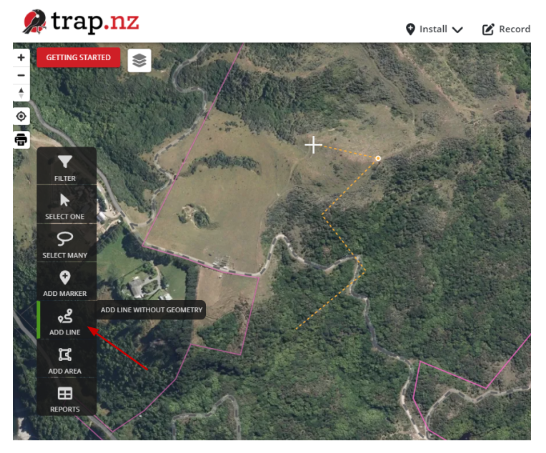Print the current map view
Viewport: 546px width, 453px height.
click(x=21, y=140)
